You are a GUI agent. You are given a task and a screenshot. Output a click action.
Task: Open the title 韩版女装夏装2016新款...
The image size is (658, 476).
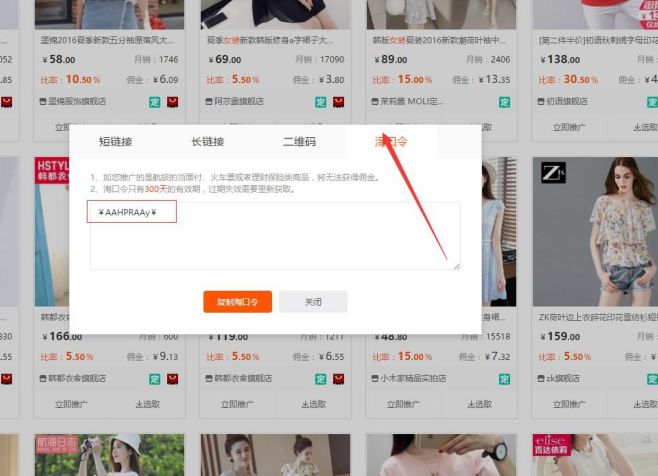(x=439, y=40)
